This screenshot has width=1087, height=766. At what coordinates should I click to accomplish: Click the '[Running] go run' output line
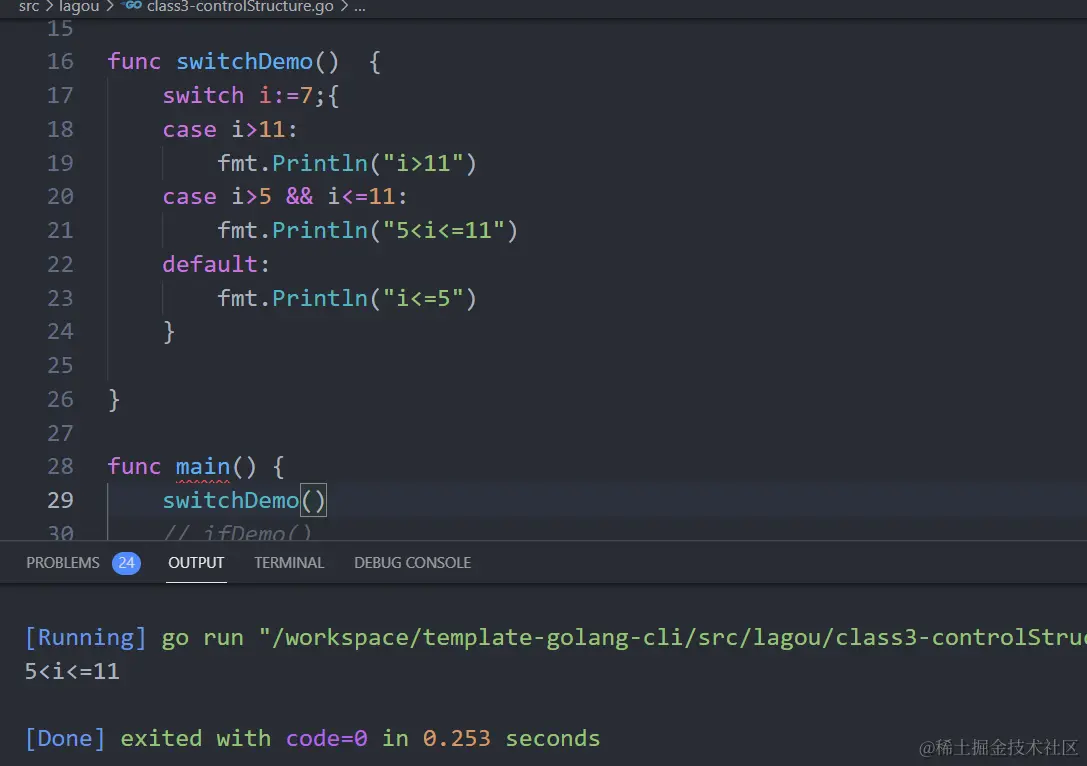coord(555,637)
